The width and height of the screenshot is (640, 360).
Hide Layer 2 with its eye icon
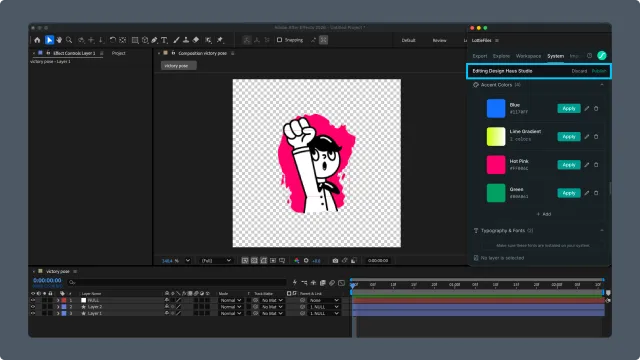tap(33, 307)
